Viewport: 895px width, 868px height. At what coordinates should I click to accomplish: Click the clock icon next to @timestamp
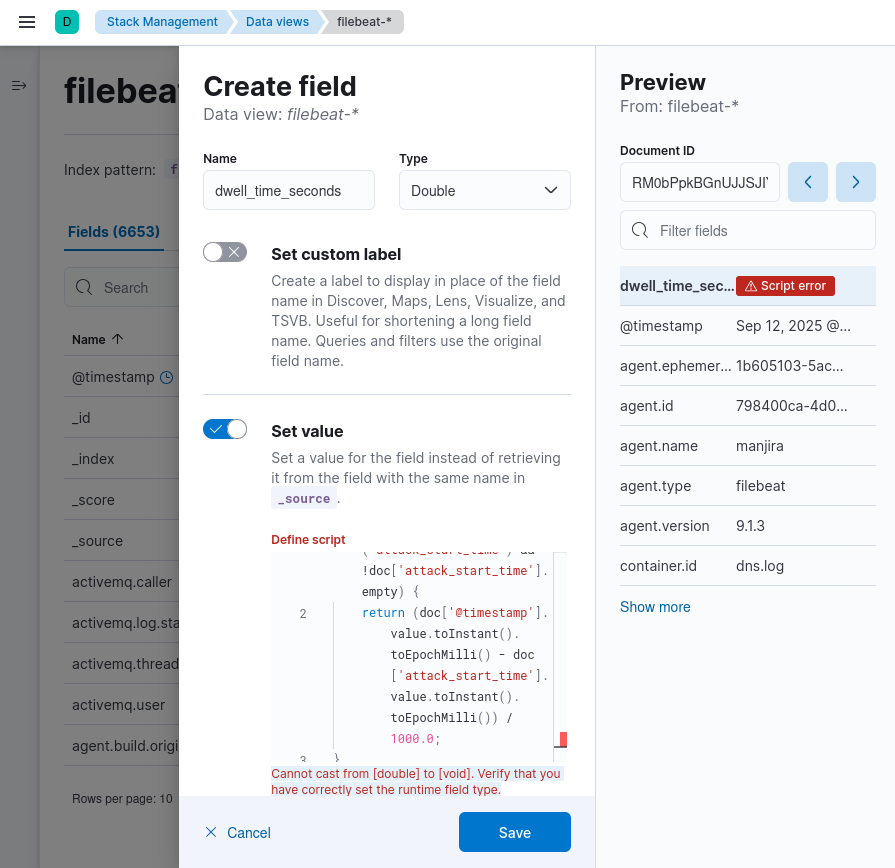point(166,377)
